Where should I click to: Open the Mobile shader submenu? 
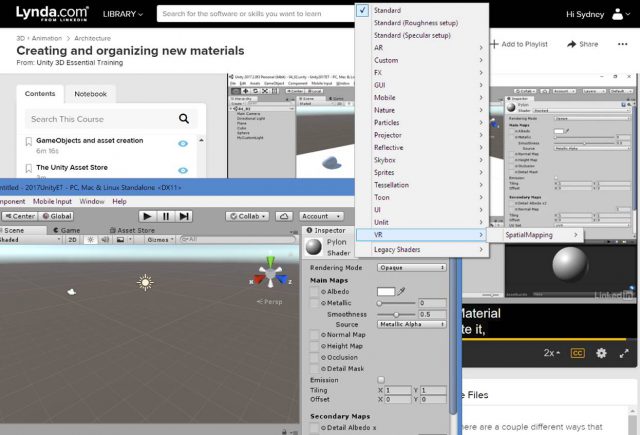[422, 98]
